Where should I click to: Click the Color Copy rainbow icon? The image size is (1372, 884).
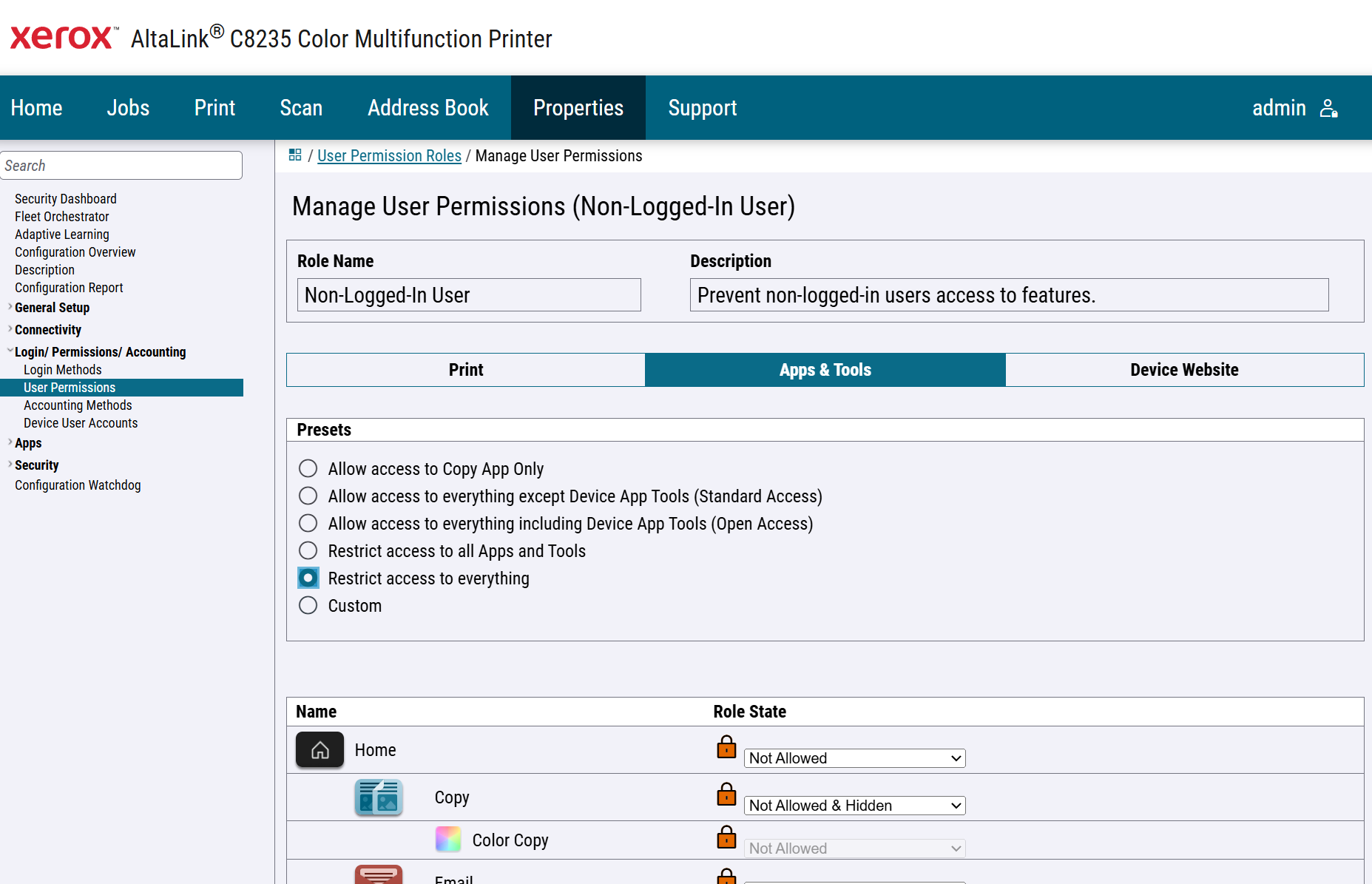pyautogui.click(x=448, y=839)
